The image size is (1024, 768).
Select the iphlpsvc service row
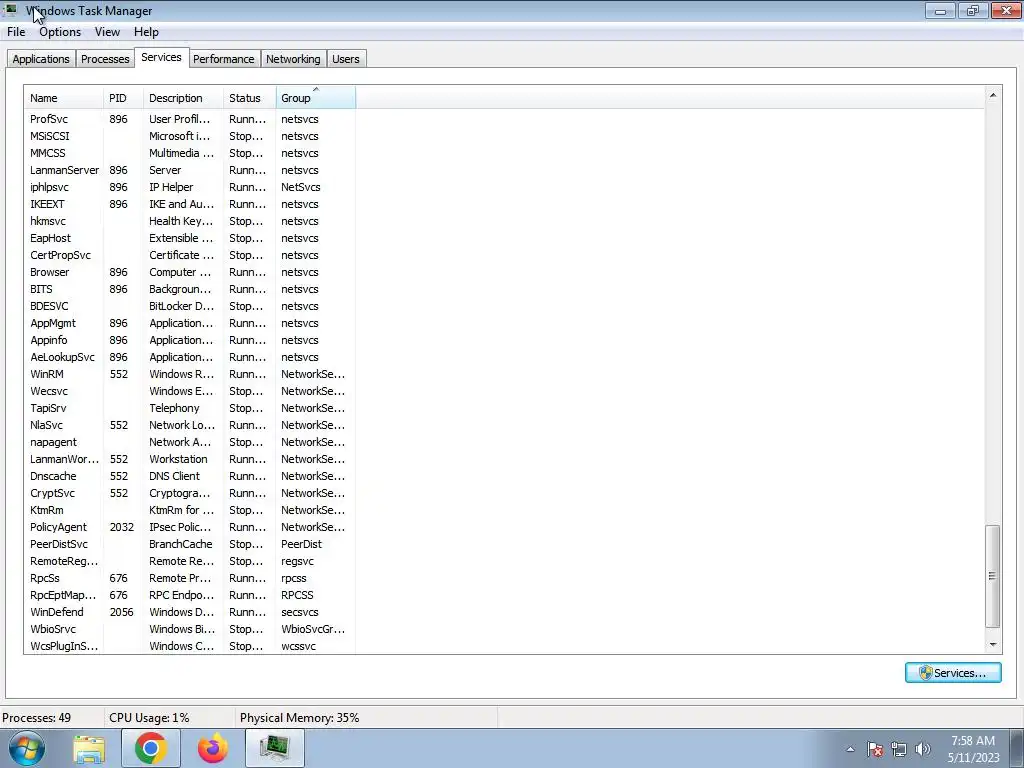[190, 187]
